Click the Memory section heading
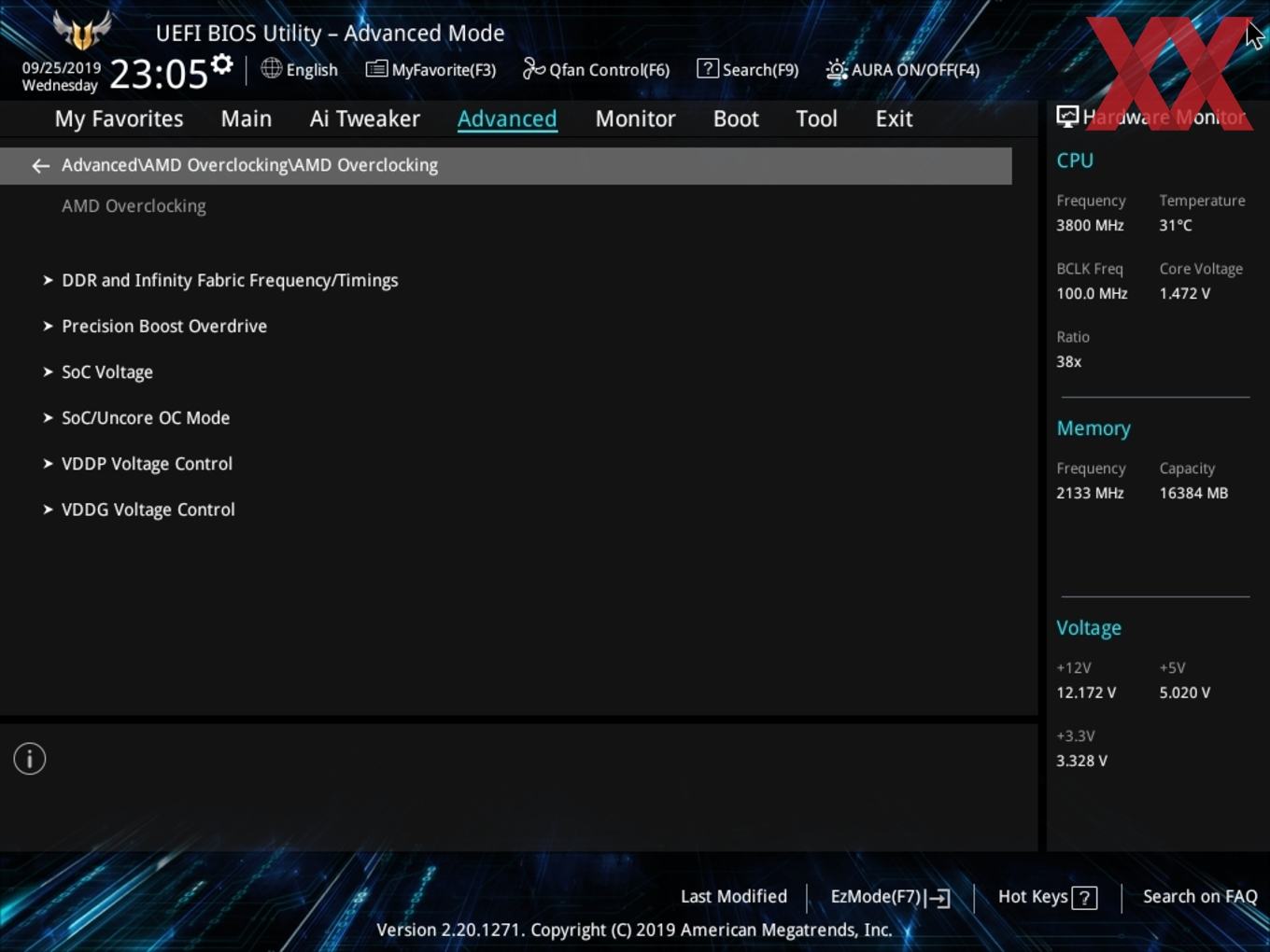 click(x=1094, y=428)
